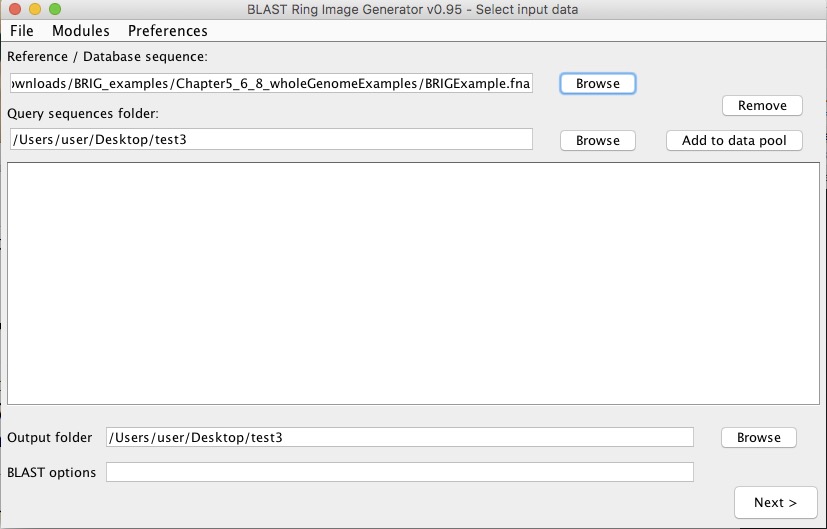Focus the Reference / Database sequence path field
Screen dimensions: 827x529
271,83
